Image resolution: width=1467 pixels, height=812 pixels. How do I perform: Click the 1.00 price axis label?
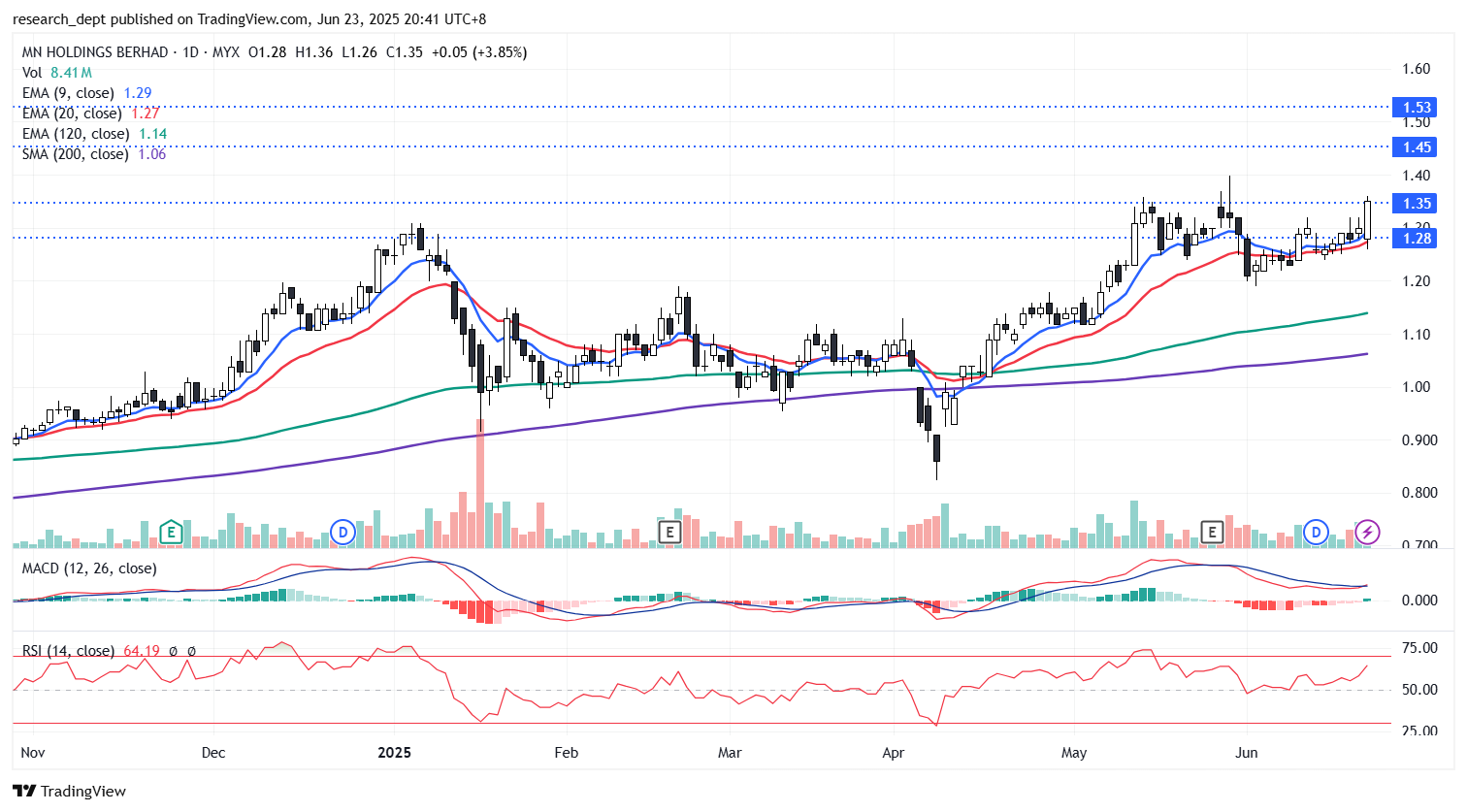pyautogui.click(x=1417, y=387)
